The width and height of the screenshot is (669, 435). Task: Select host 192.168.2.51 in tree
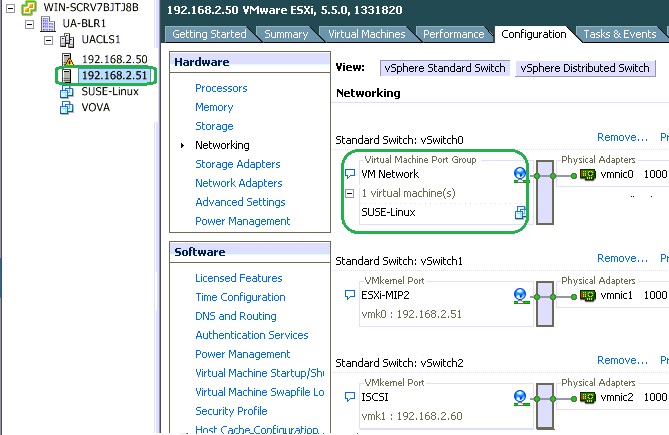(x=114, y=75)
